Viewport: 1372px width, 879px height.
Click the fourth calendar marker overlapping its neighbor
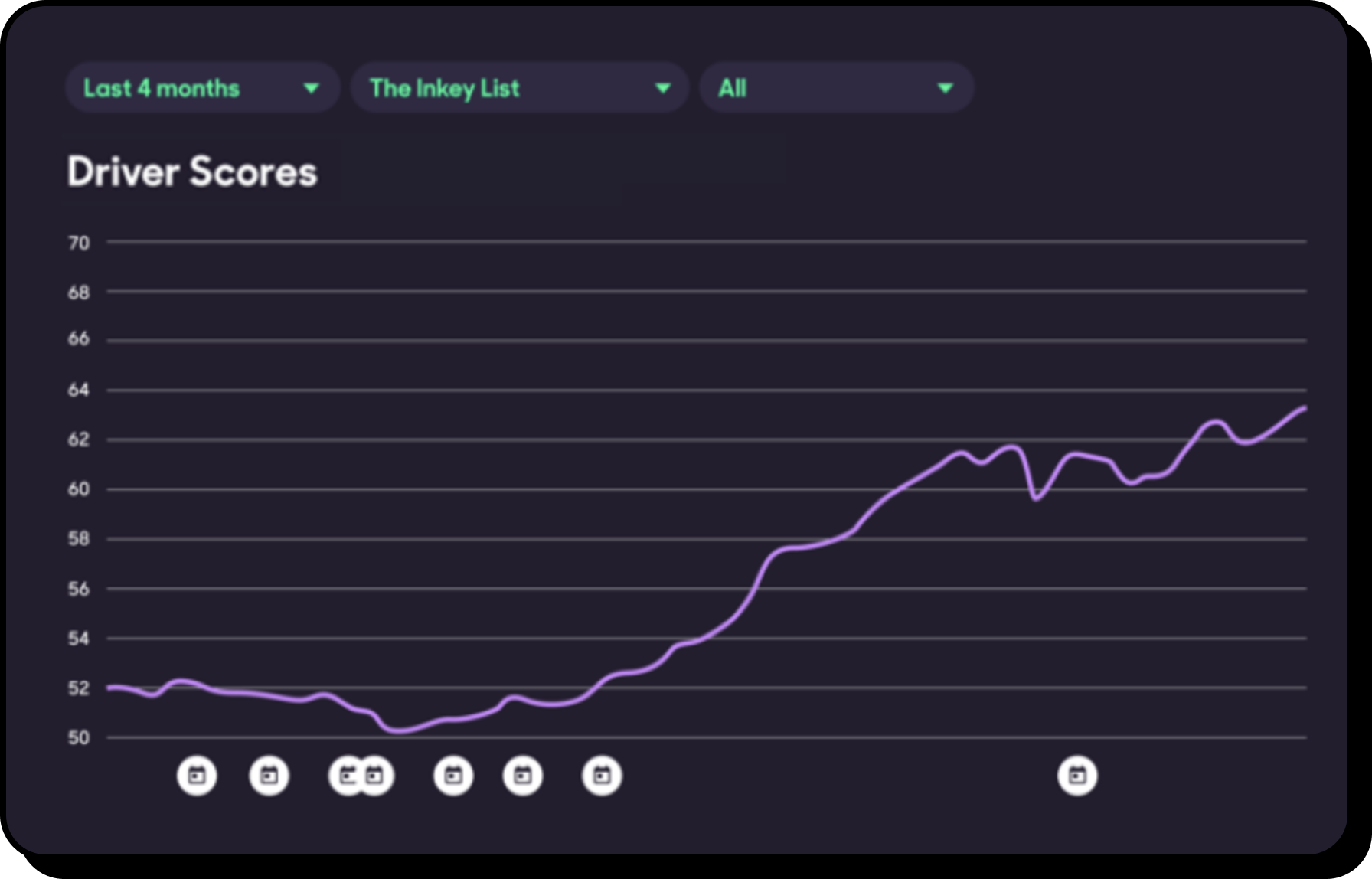tap(376, 776)
